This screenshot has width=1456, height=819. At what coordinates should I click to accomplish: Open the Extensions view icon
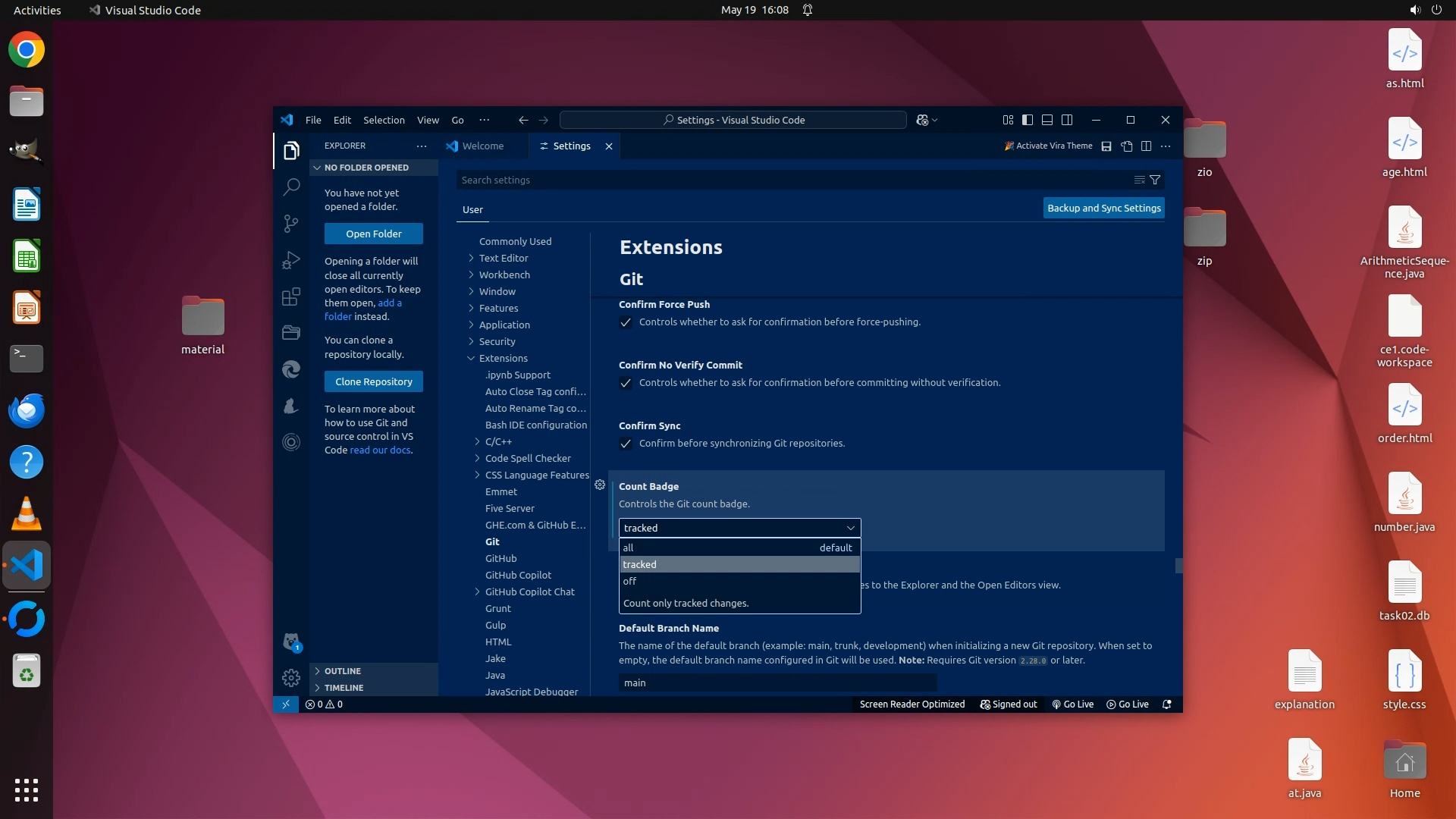(x=291, y=297)
